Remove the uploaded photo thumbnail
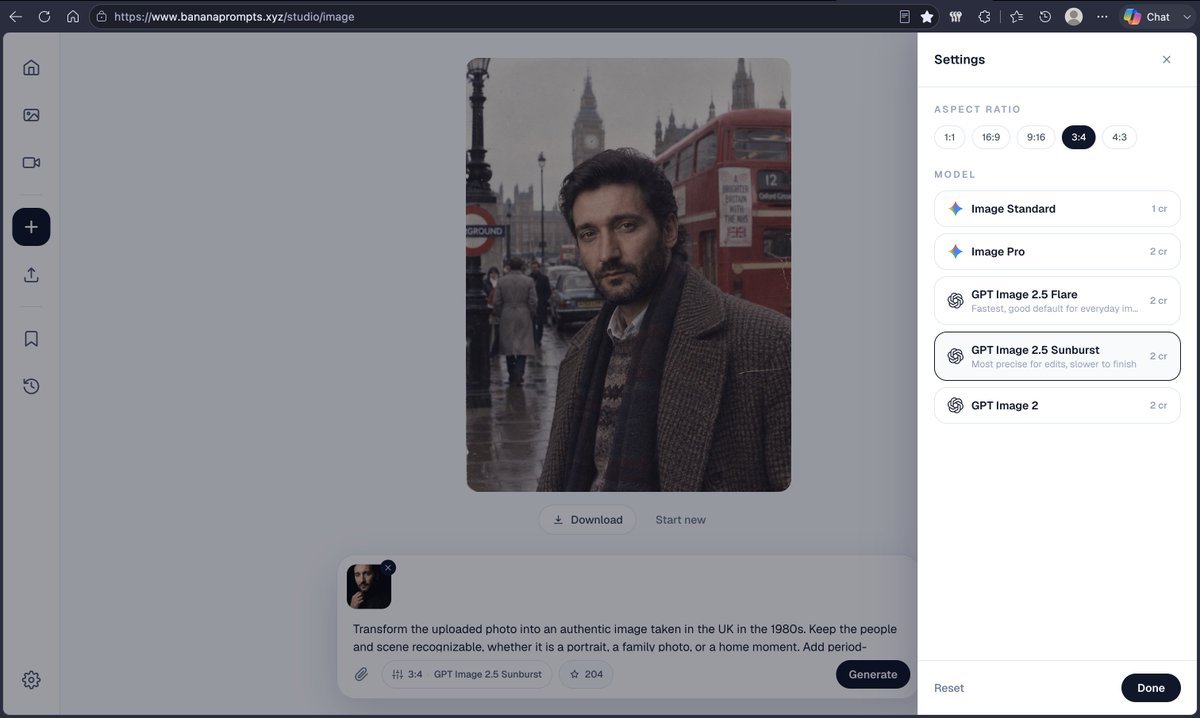Image resolution: width=1200 pixels, height=718 pixels. tap(388, 567)
